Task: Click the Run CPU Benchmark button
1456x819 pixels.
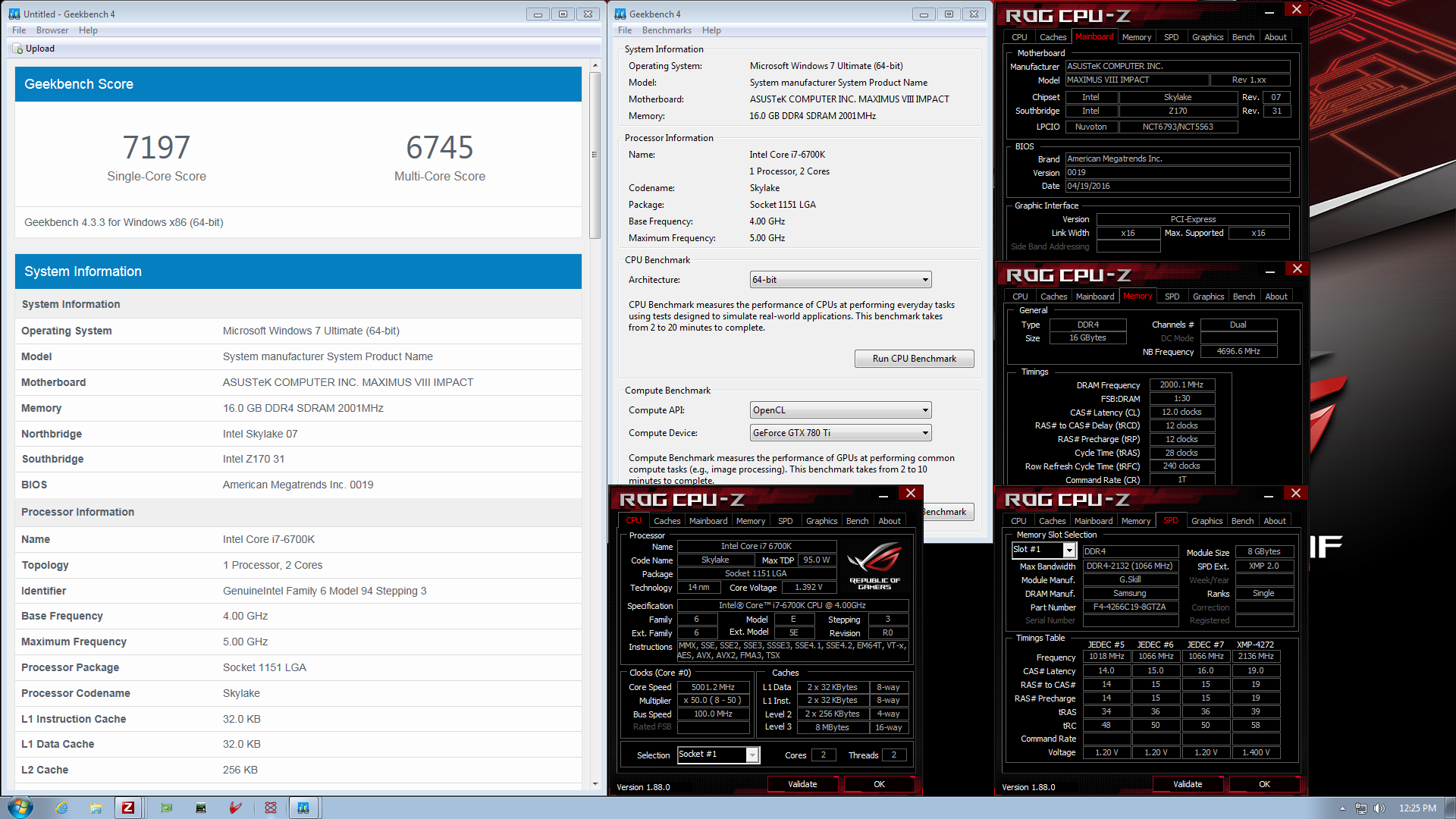Action: coord(914,359)
